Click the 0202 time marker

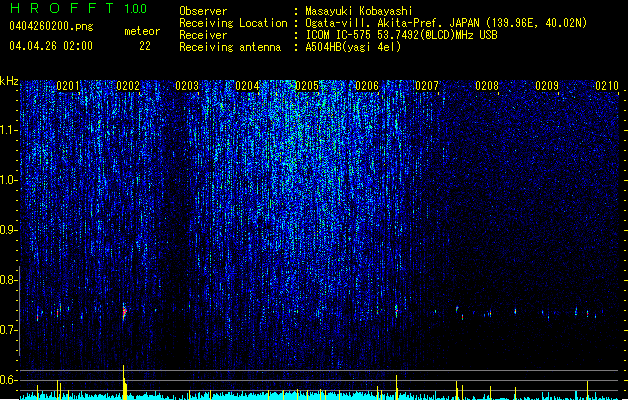coord(128,86)
